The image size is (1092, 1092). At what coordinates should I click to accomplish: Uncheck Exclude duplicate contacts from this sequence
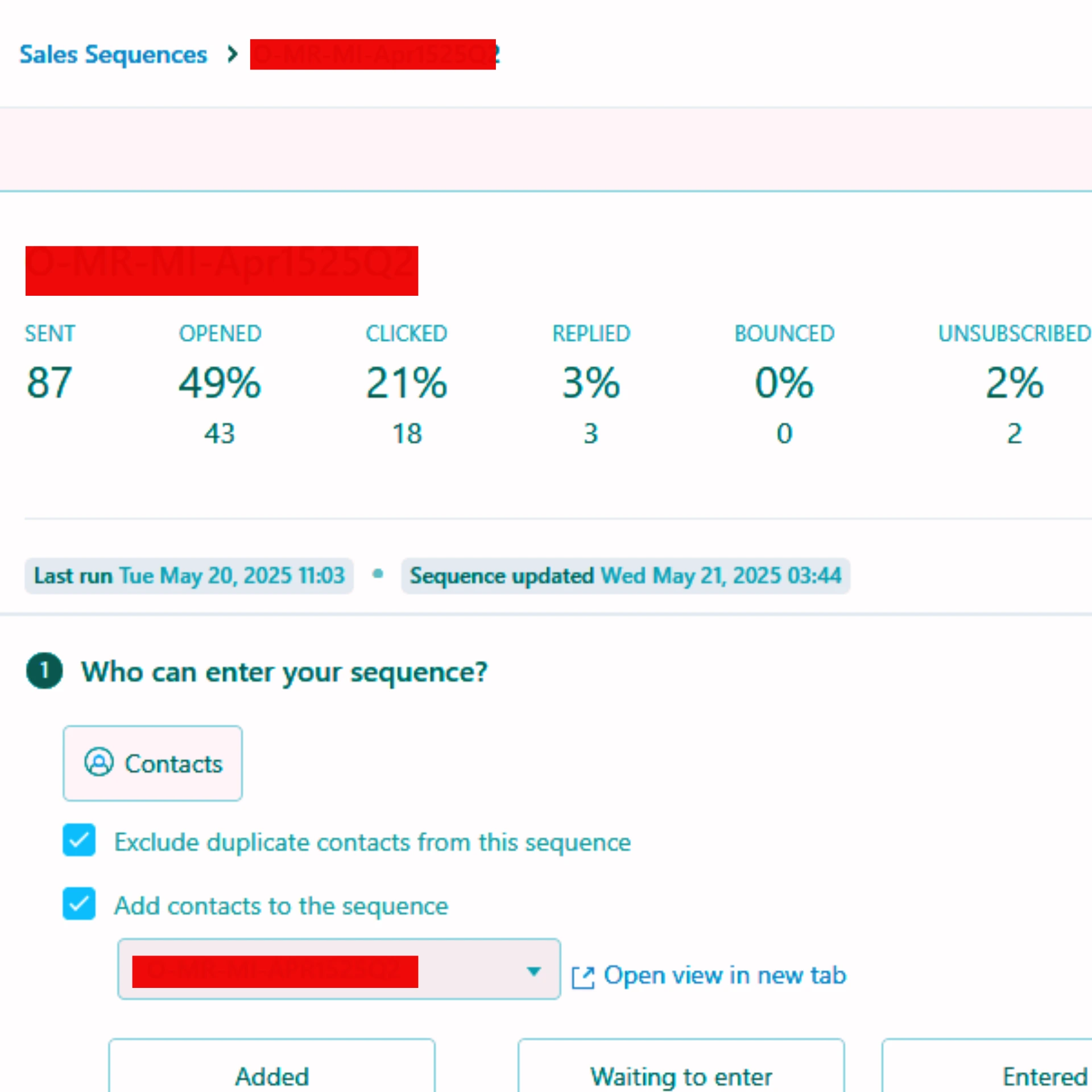coord(79,840)
